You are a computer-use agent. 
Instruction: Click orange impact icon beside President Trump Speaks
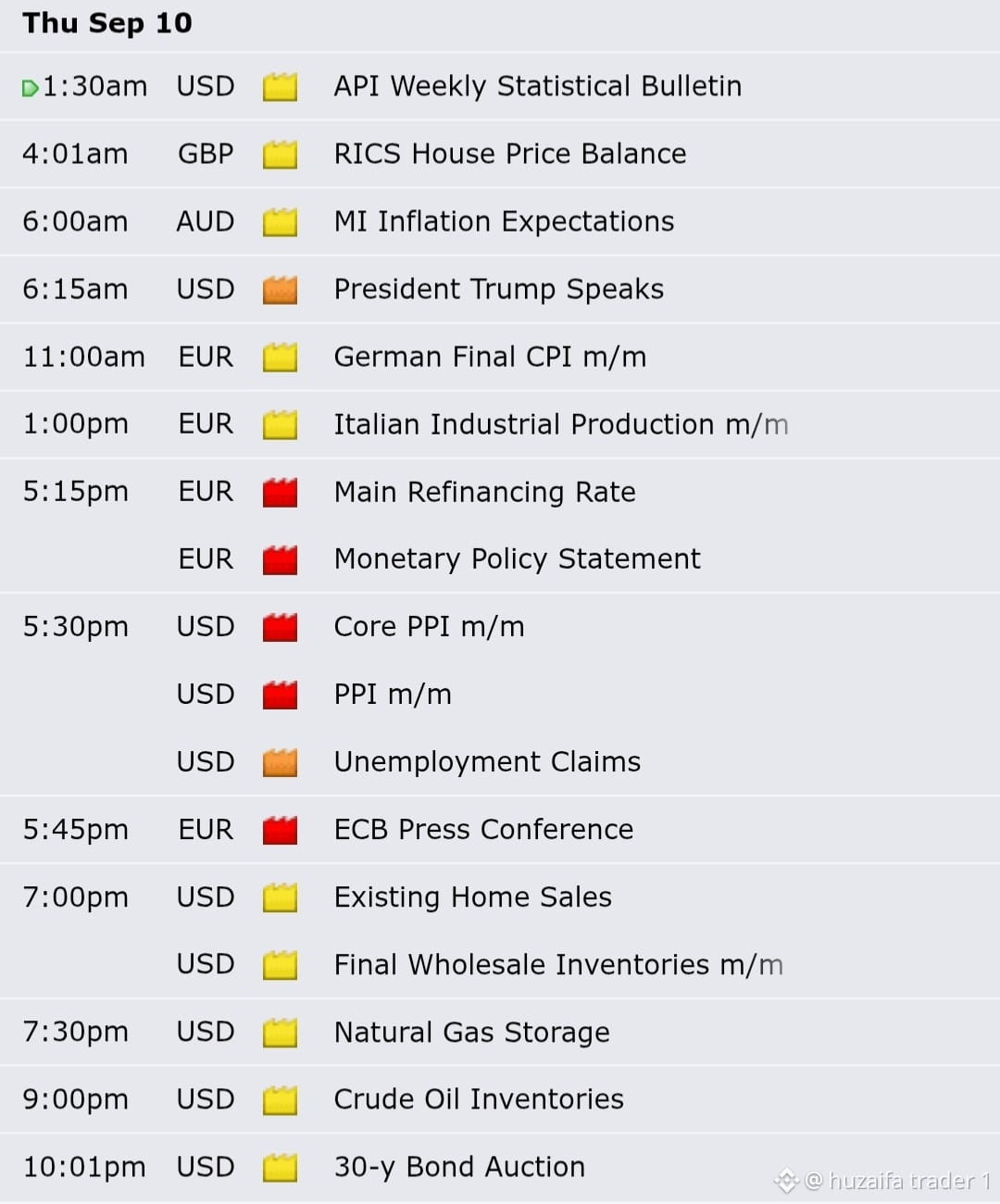click(x=280, y=290)
